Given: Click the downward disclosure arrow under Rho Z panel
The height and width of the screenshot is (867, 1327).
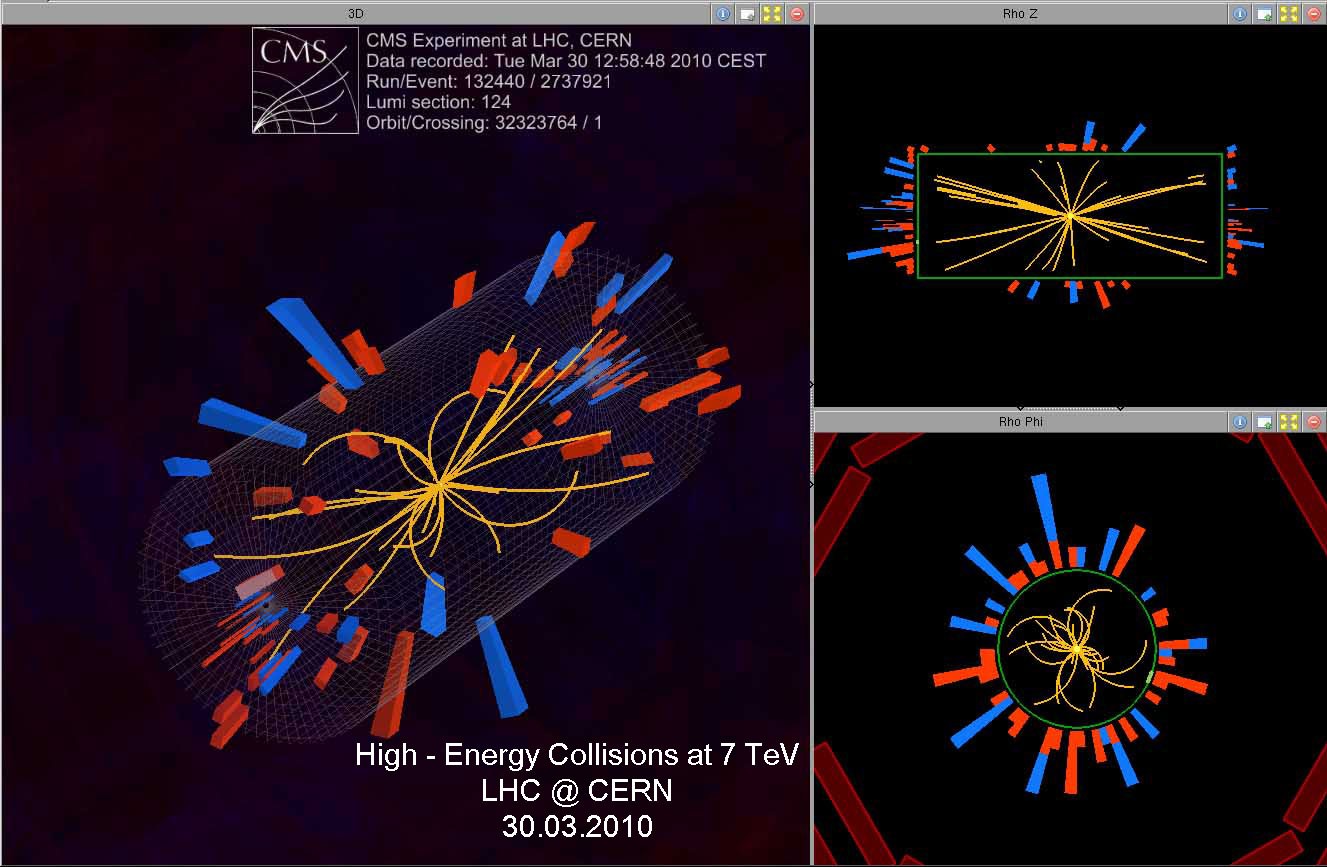Looking at the screenshot, I should coord(1020,407).
